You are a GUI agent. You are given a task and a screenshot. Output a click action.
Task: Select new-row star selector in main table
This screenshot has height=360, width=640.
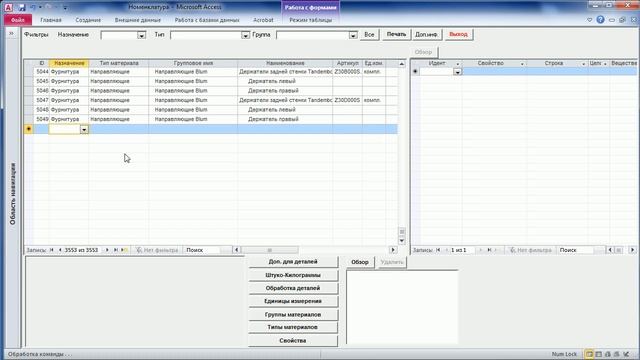(29, 129)
